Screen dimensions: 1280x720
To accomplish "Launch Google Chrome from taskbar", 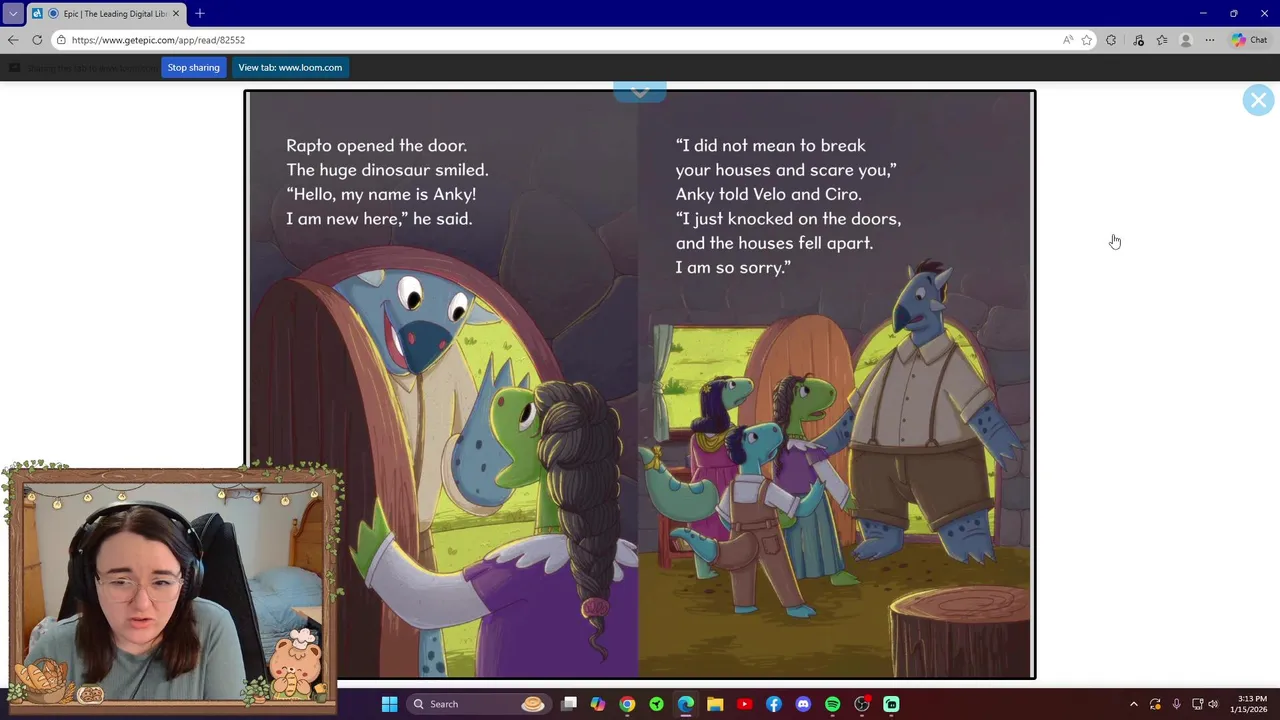I will point(627,704).
